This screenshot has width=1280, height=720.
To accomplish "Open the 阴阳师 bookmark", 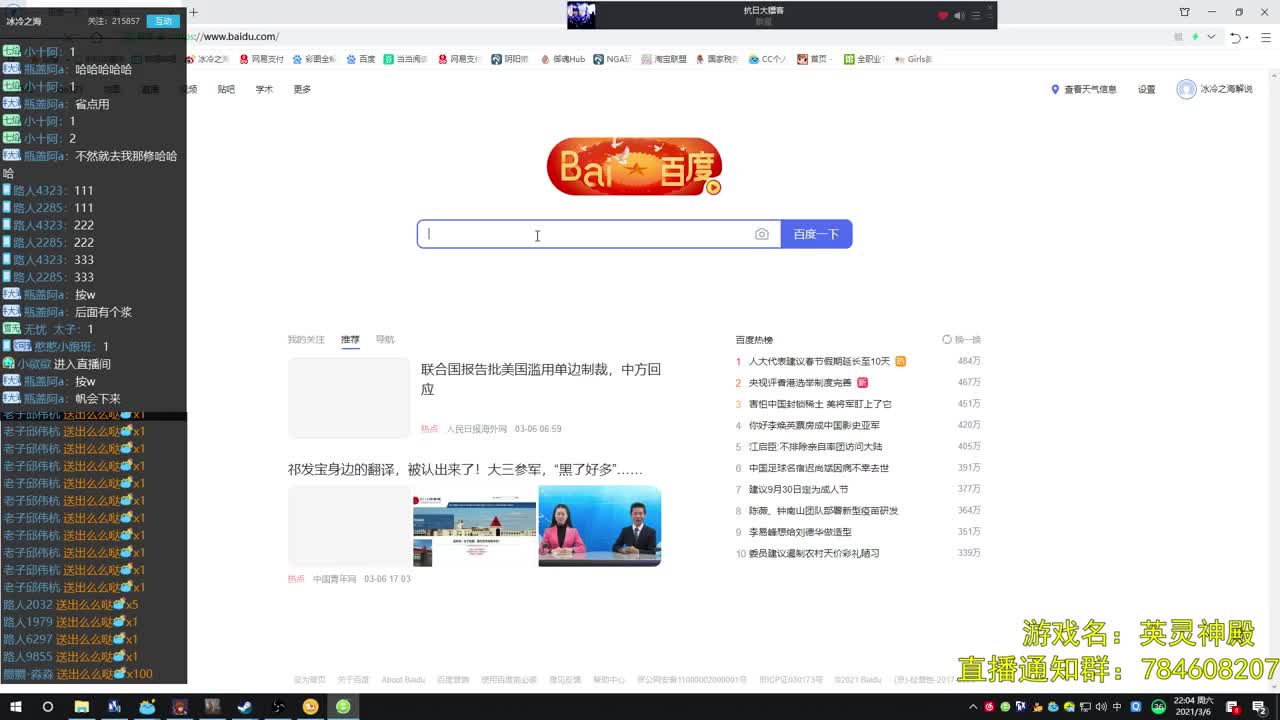I will (510, 59).
